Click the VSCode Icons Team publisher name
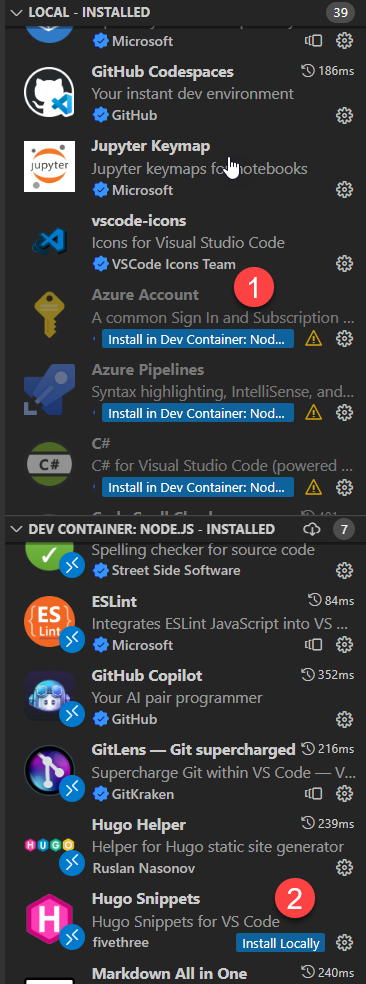366x984 pixels. point(174,264)
